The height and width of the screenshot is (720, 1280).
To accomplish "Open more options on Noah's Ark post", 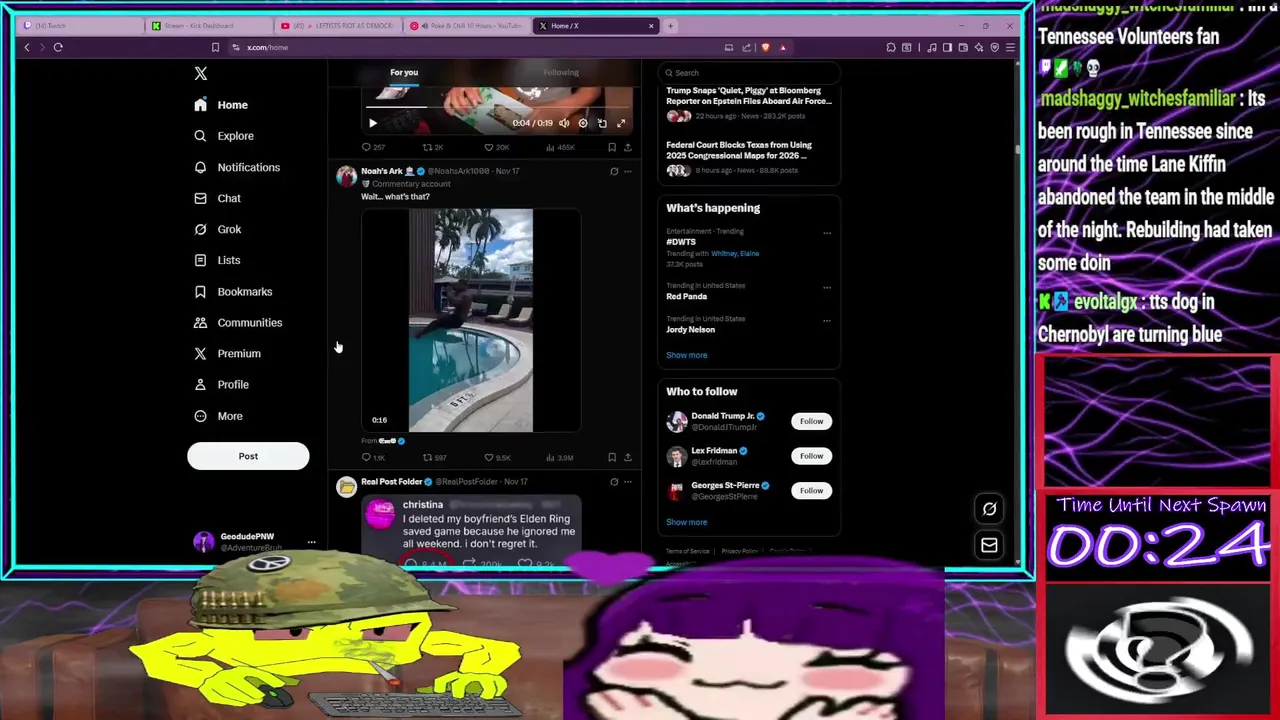I will pyautogui.click(x=628, y=171).
